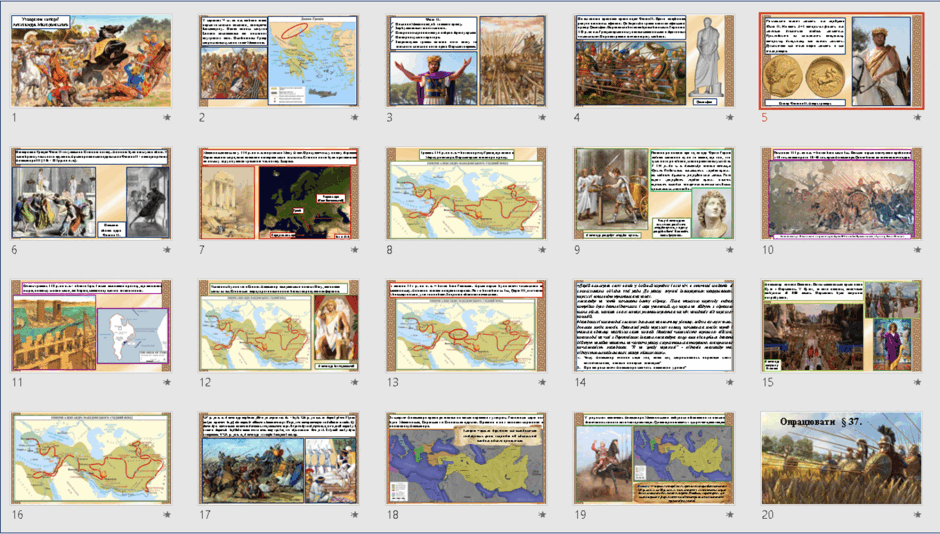Click the animation star under slide 7
Viewport: 940px width, 534px height.
pos(354,250)
